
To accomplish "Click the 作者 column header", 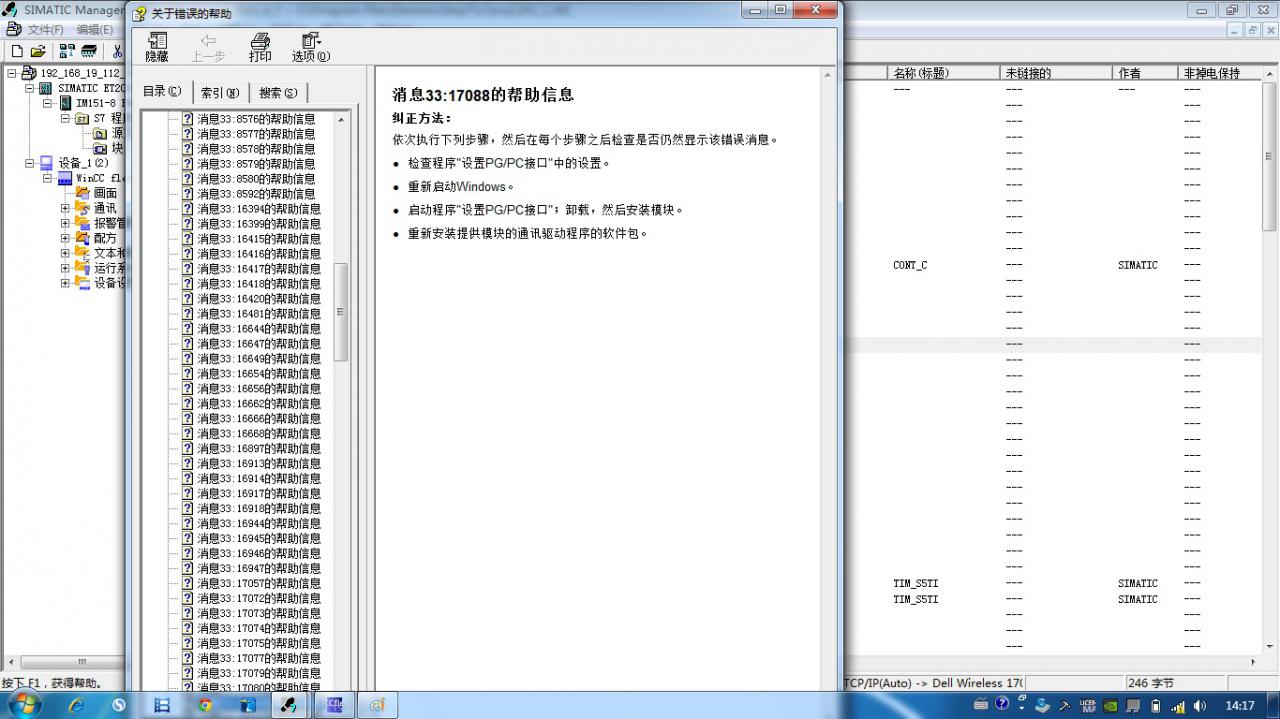I will pos(1130,73).
